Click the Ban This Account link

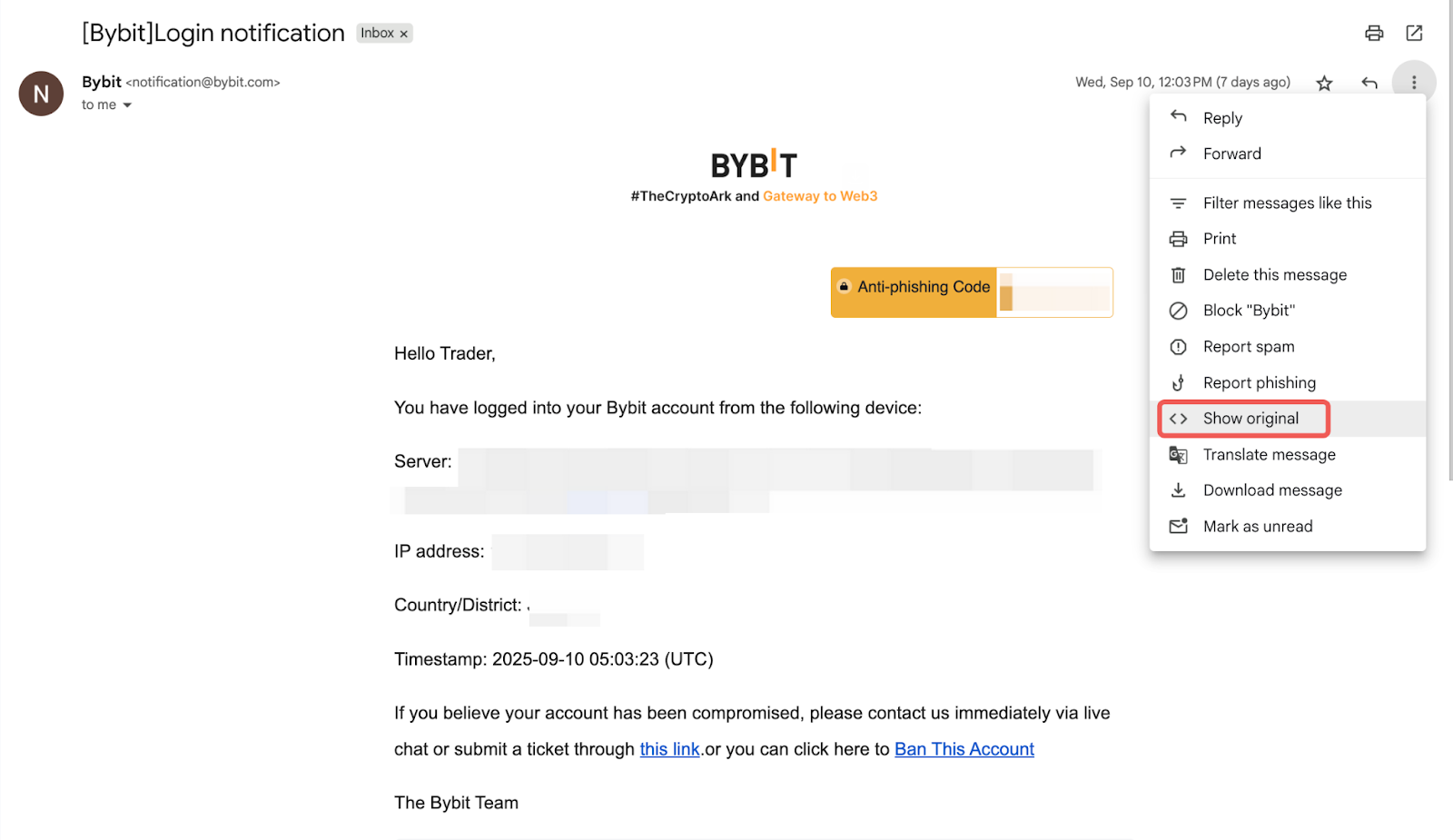coord(964,749)
